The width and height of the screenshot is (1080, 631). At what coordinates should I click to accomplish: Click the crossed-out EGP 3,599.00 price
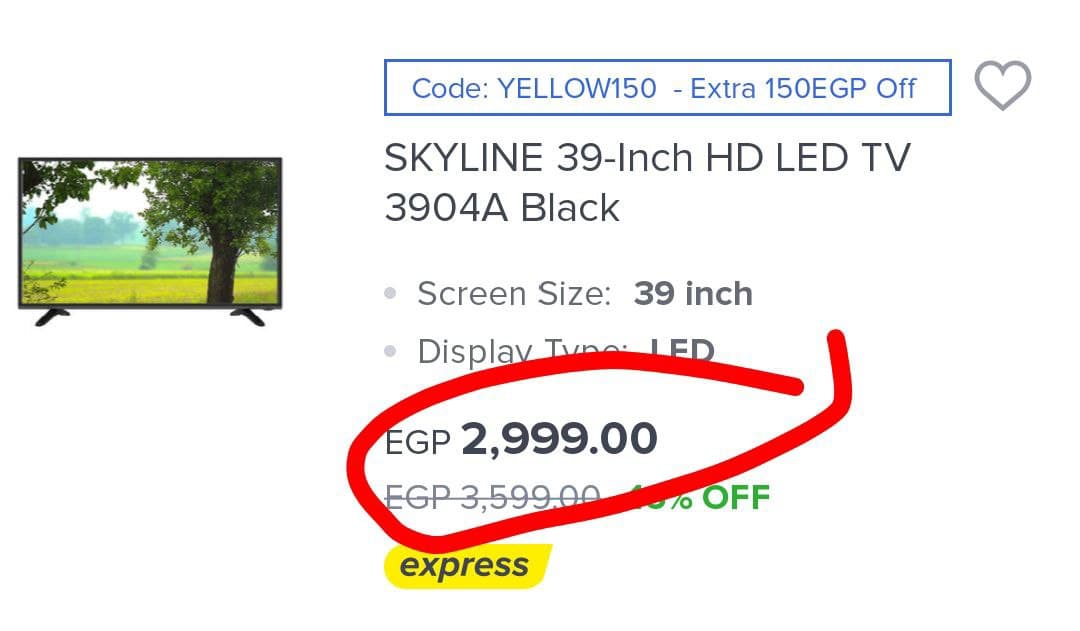tap(492, 496)
